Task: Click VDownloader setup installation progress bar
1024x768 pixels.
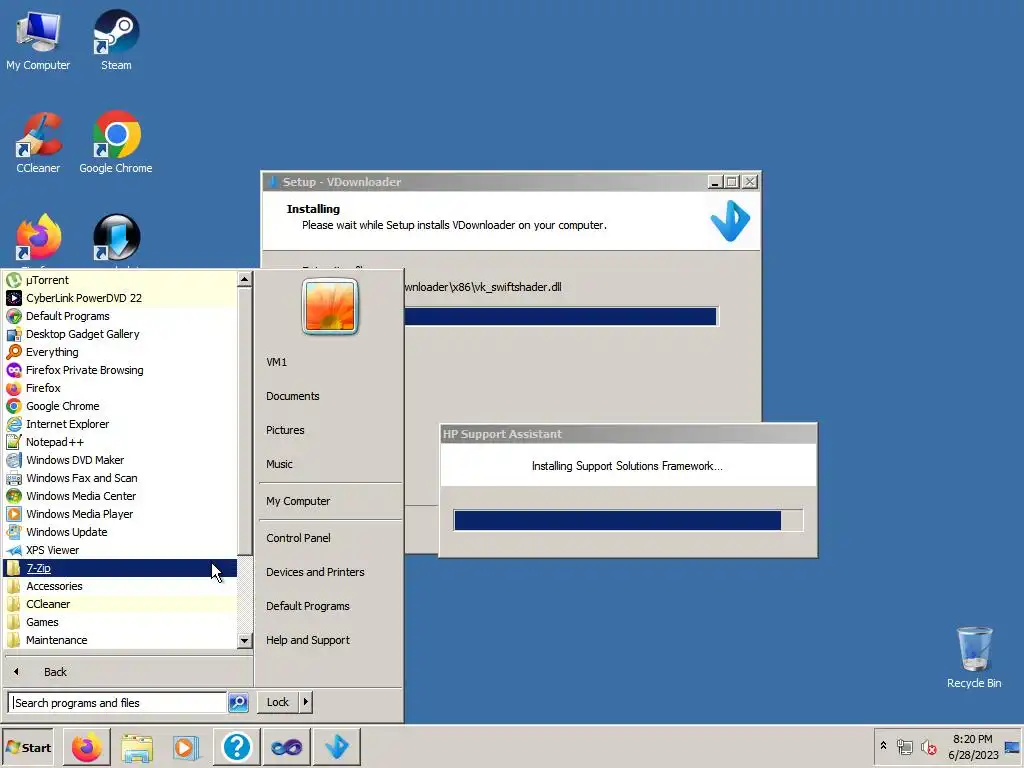Action: (561, 317)
